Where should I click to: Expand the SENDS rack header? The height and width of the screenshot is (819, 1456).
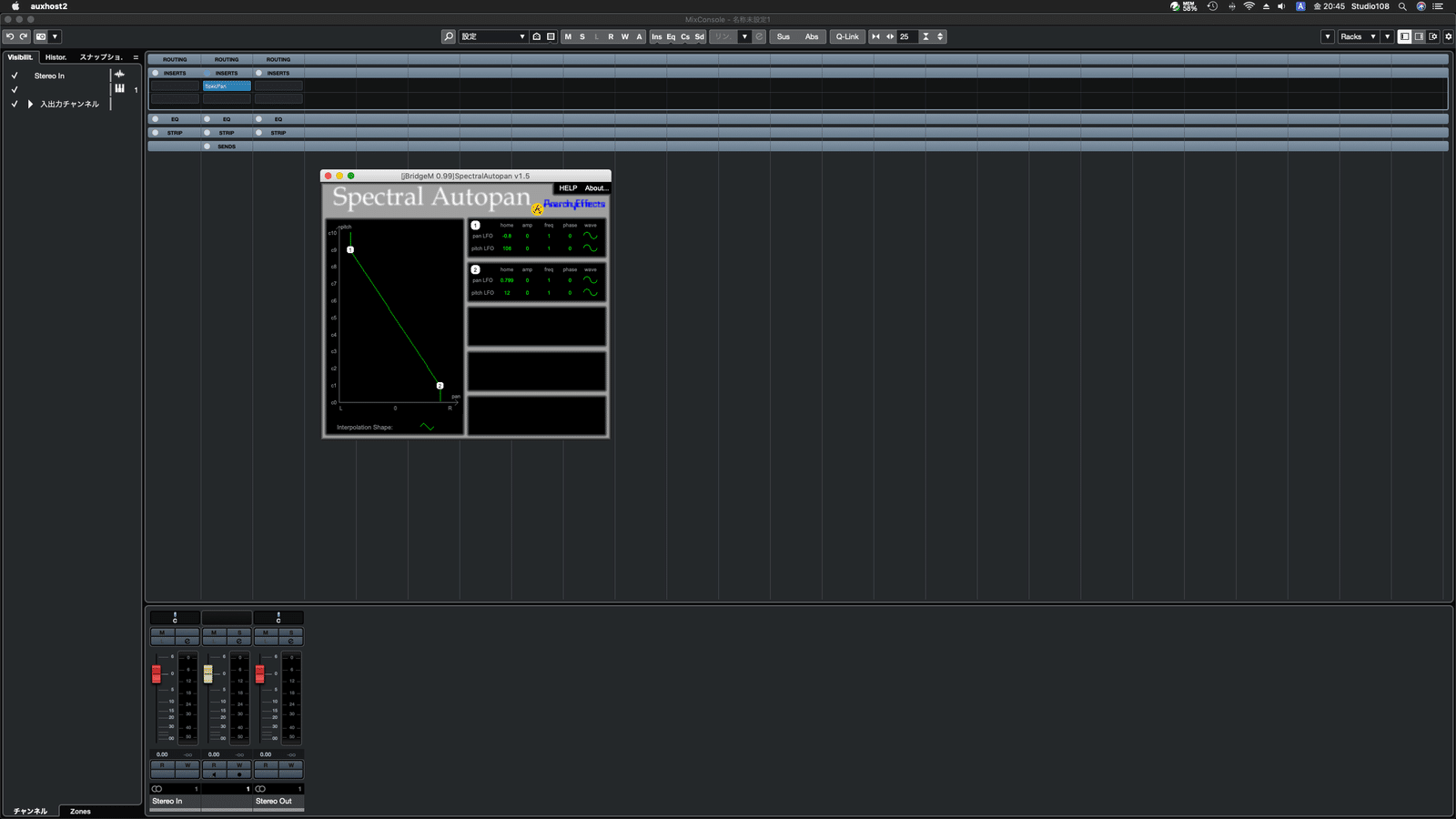(227, 147)
